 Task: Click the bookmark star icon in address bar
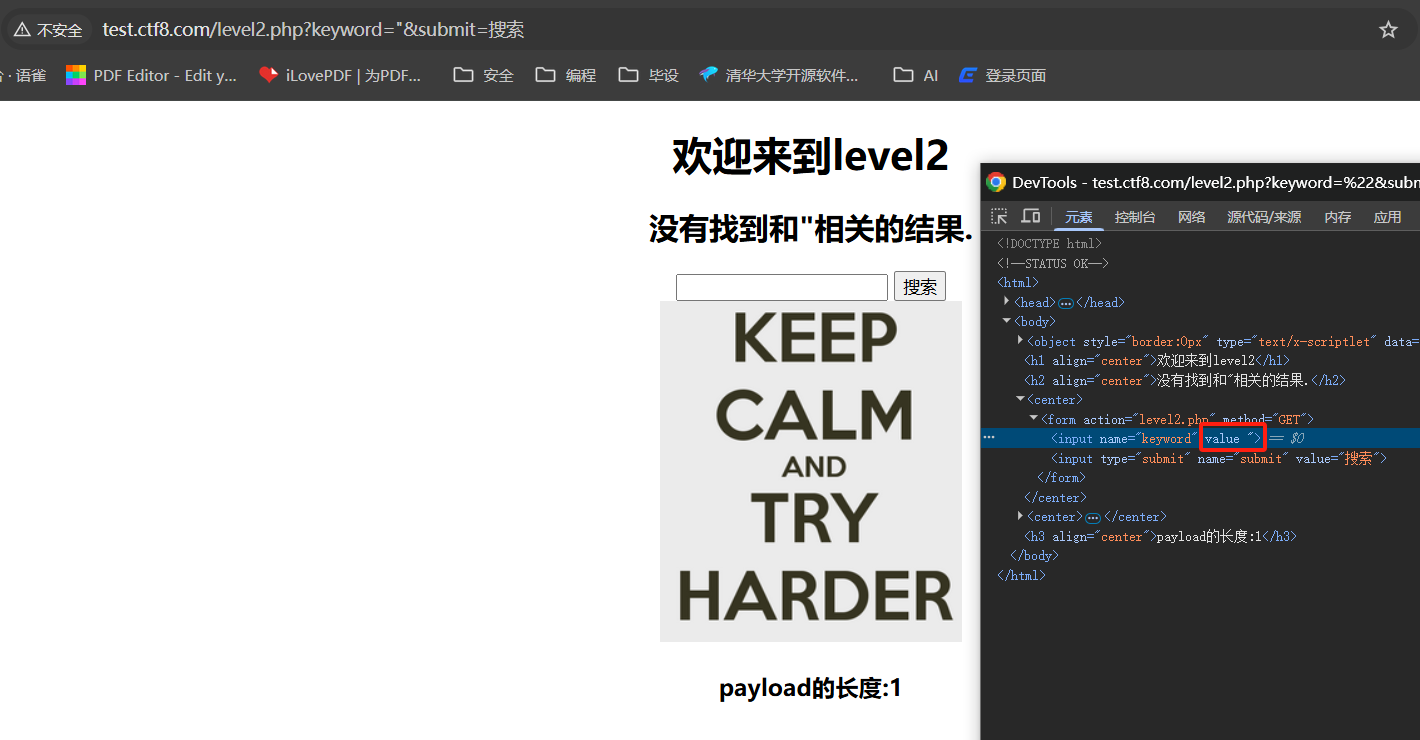1388,30
